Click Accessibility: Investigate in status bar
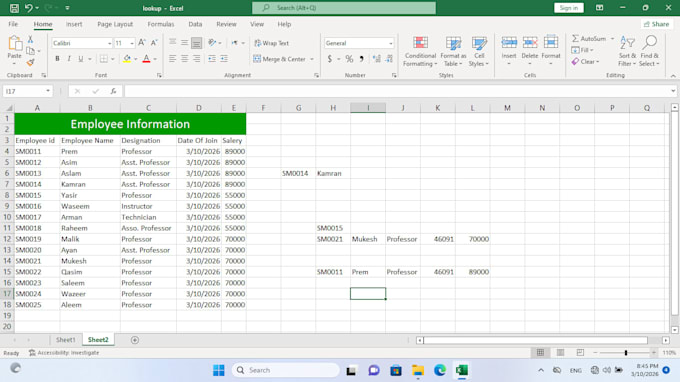 (x=64, y=353)
